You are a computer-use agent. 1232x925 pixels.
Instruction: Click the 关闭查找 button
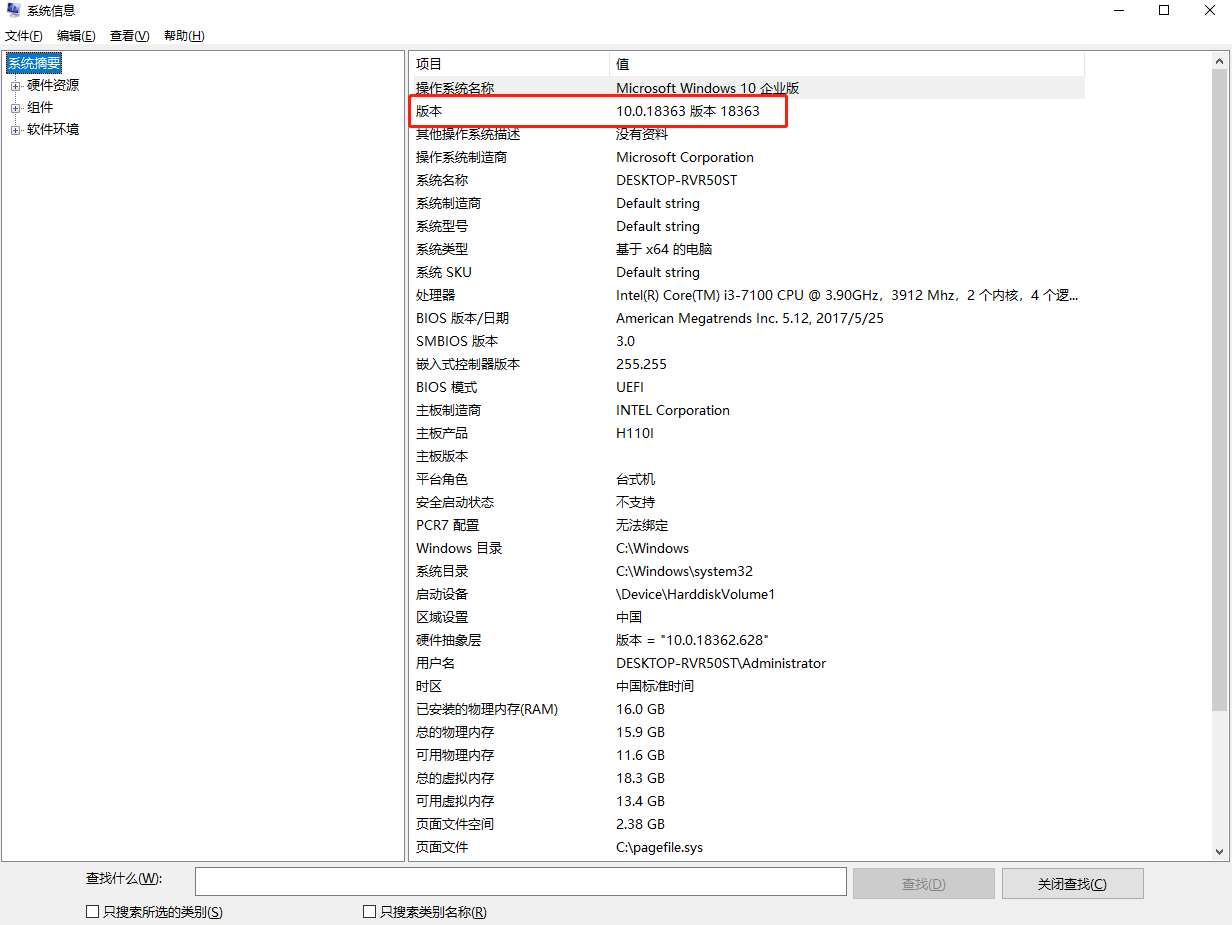tap(1072, 883)
